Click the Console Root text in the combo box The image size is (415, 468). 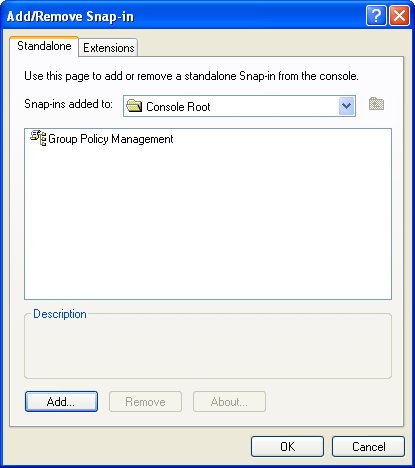178,107
